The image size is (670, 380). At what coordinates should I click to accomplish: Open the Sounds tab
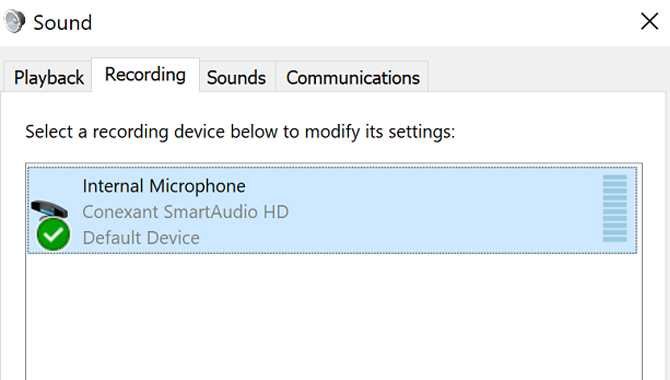coord(236,77)
